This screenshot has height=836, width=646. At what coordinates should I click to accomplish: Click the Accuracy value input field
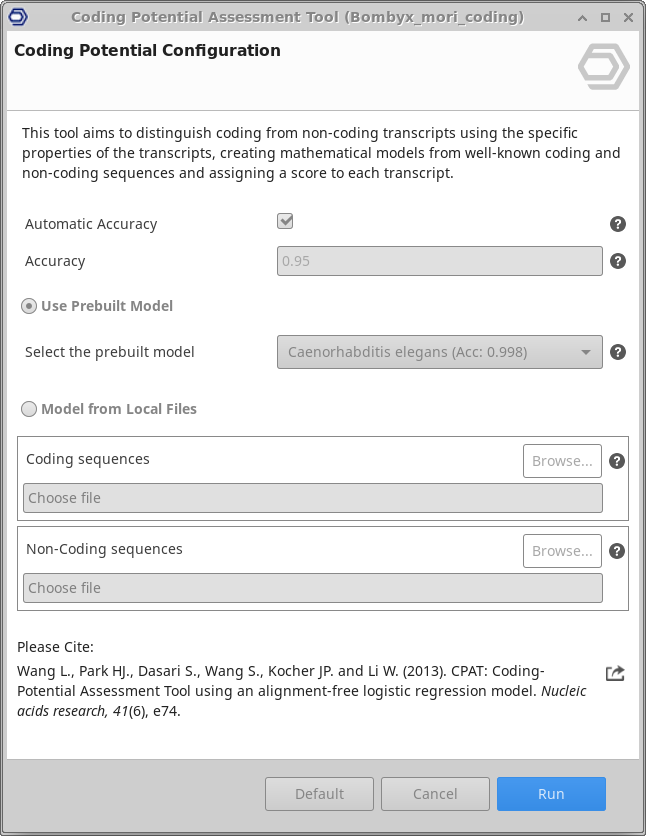point(439,261)
